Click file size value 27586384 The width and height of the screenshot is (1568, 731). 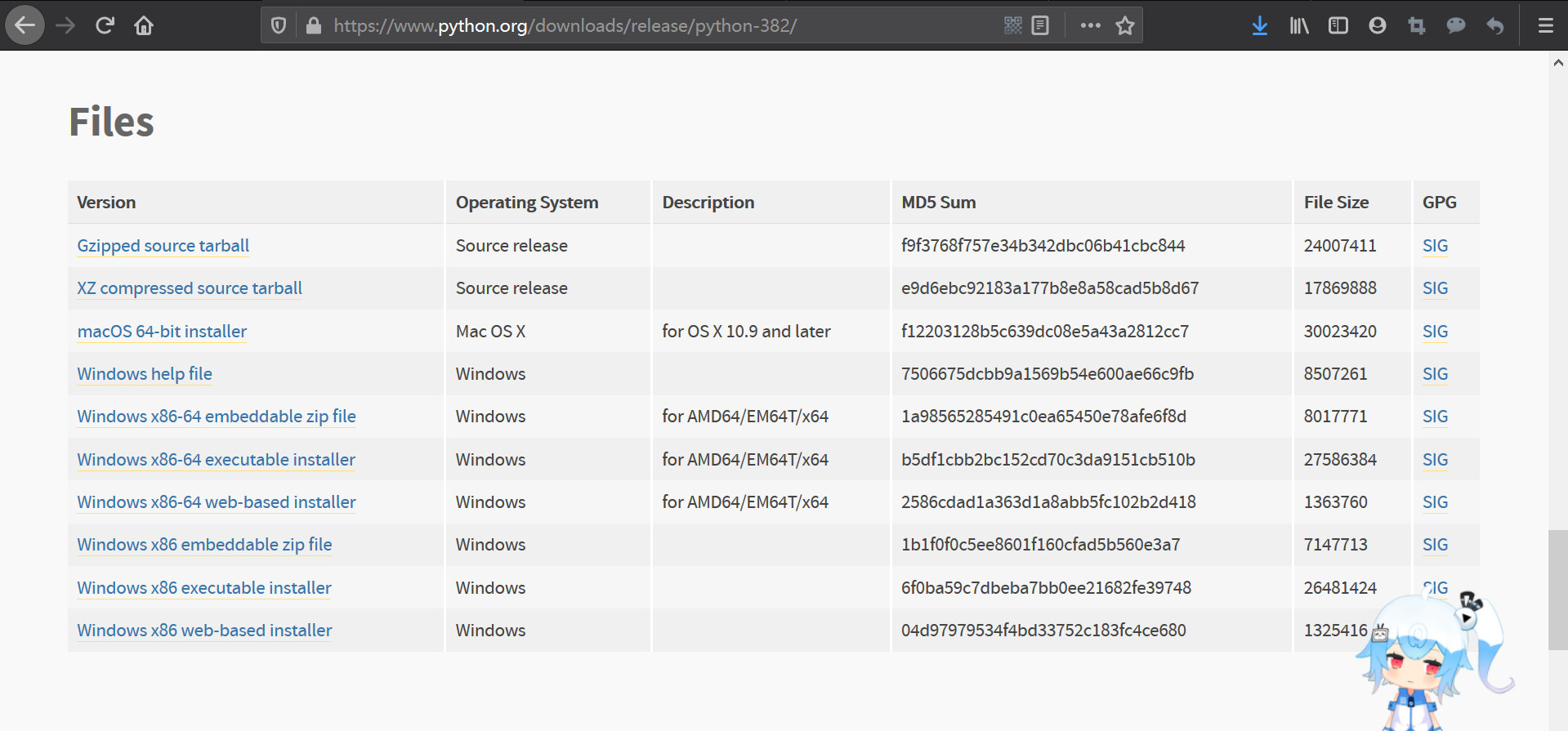click(1340, 460)
